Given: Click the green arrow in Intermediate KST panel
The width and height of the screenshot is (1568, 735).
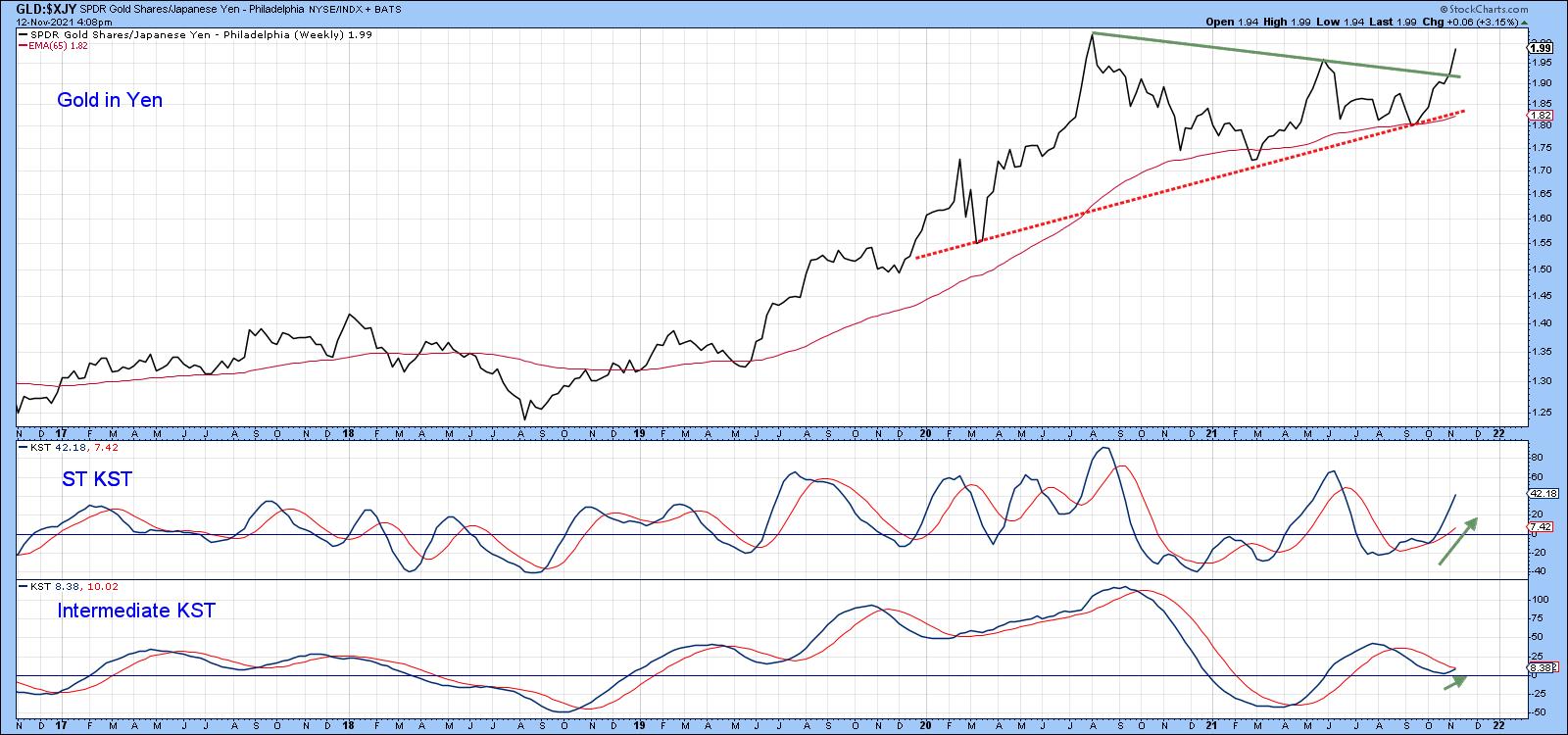Looking at the screenshot, I should coord(1455,681).
